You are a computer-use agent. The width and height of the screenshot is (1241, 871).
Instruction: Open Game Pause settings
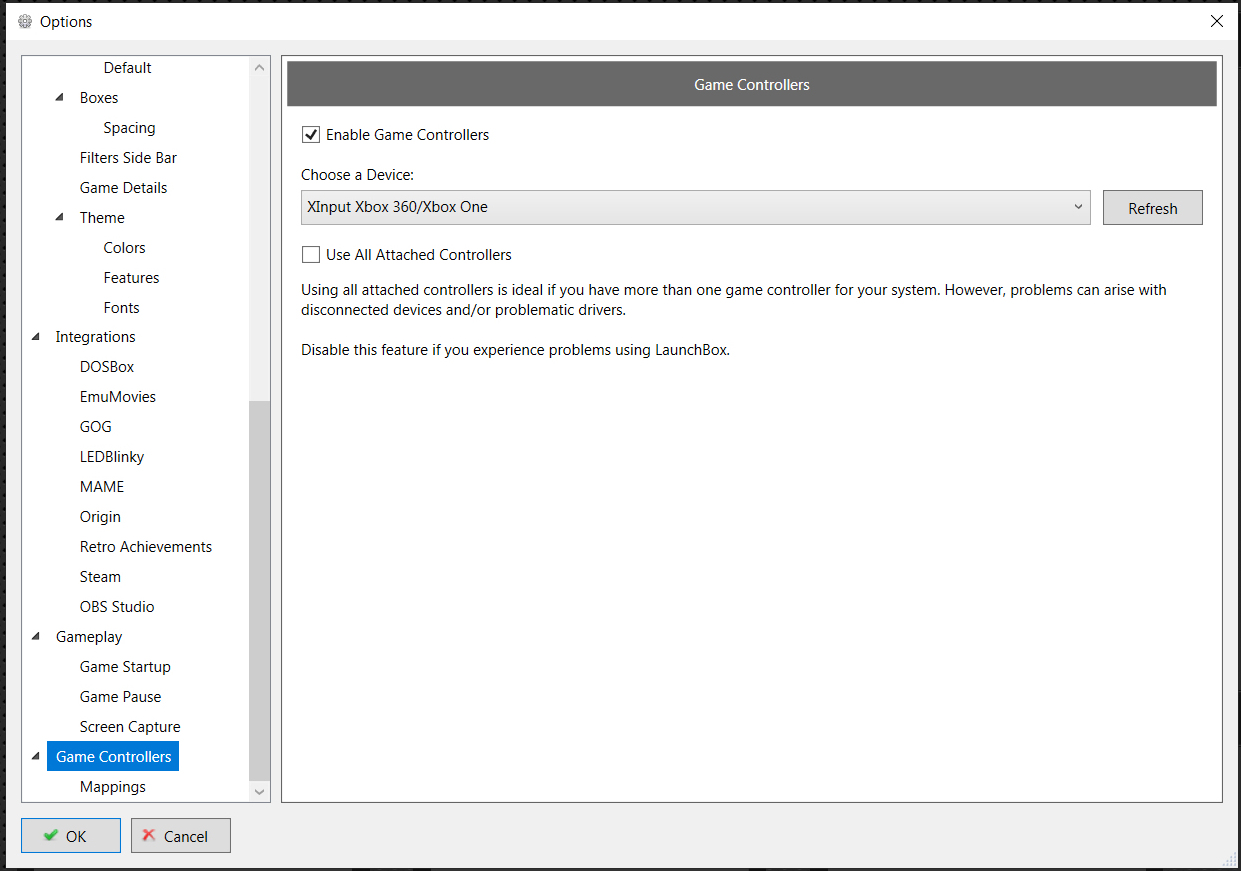point(120,697)
